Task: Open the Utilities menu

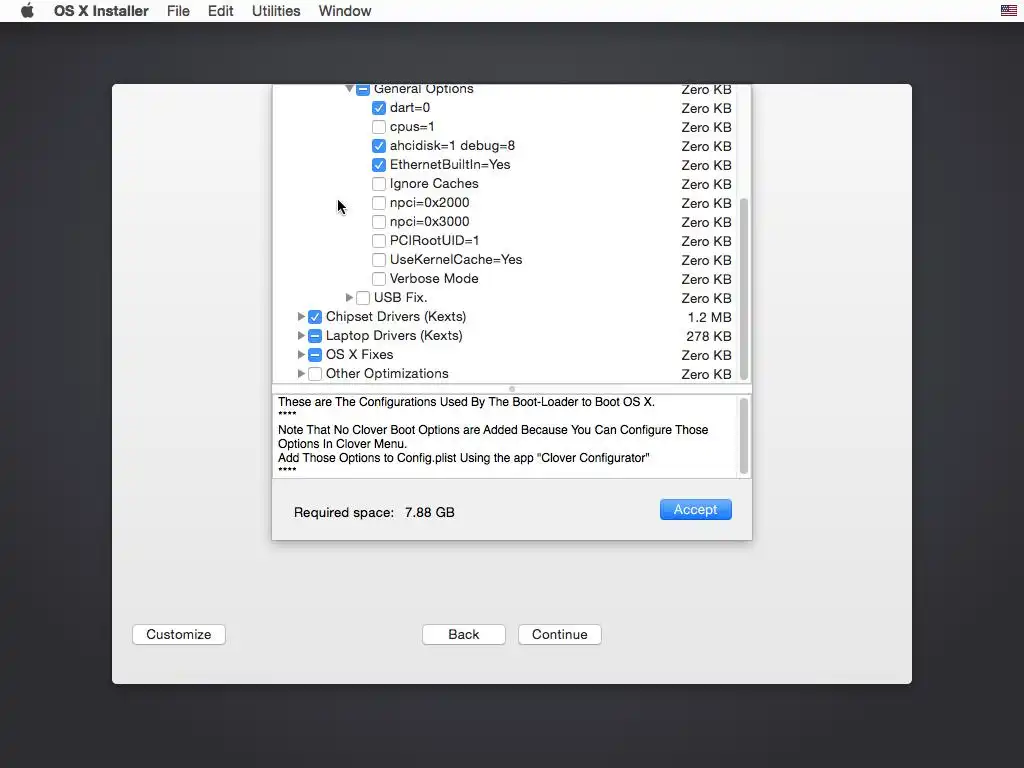Action: 276,11
